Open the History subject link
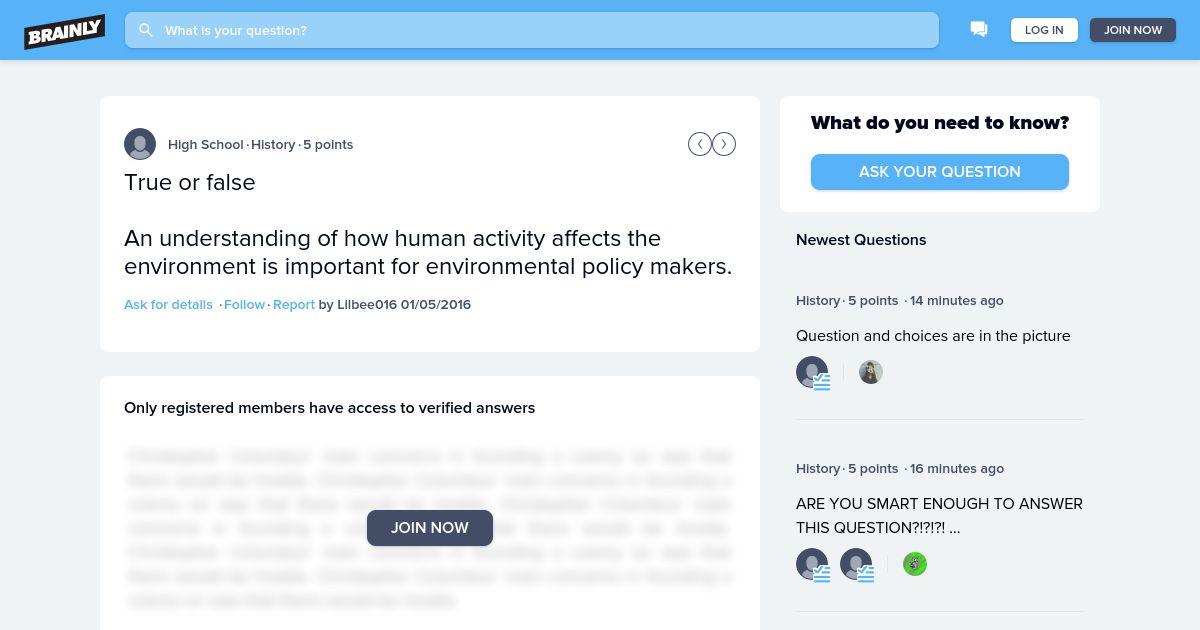This screenshot has width=1200, height=630. [273, 144]
